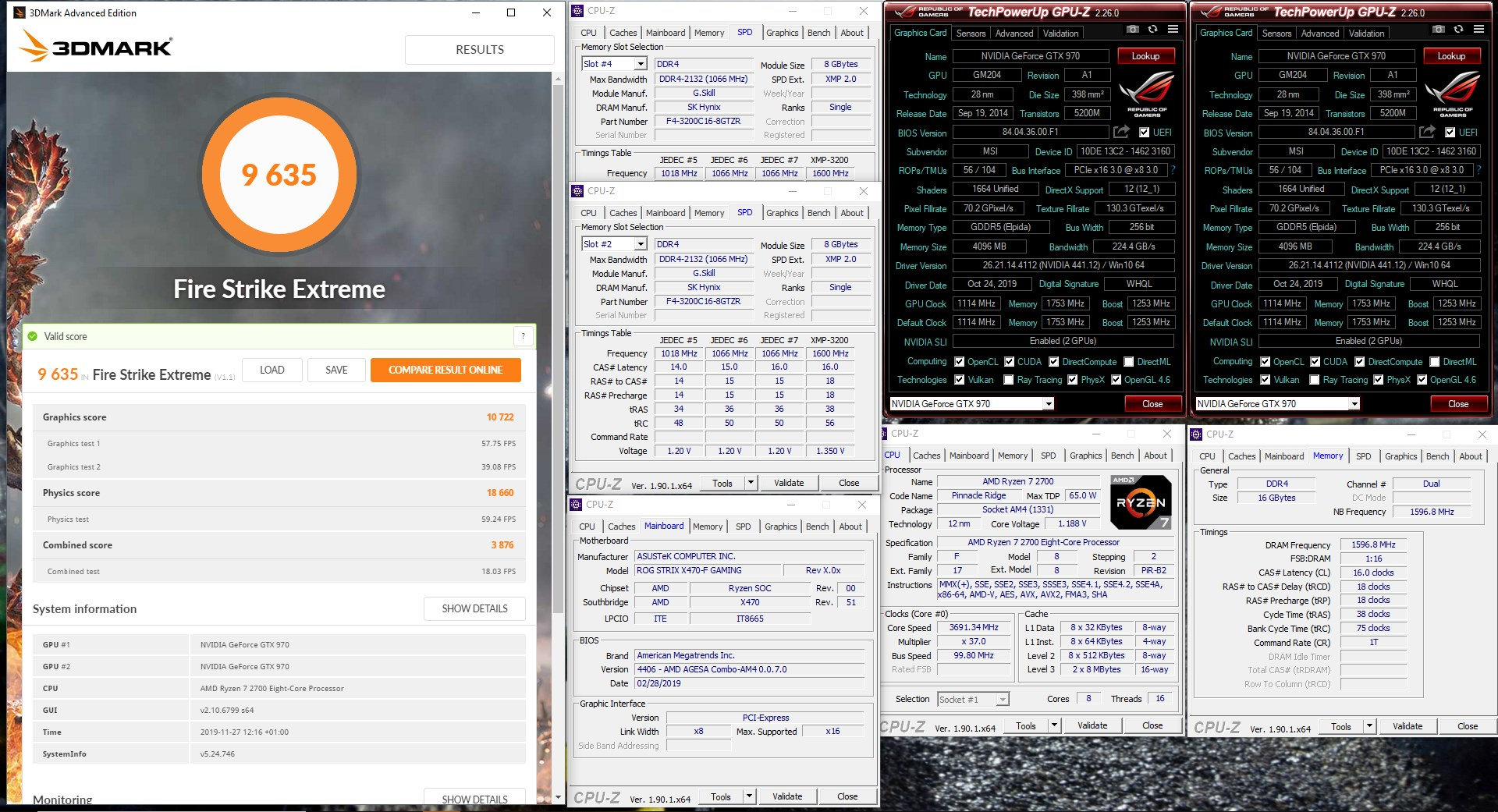Expand Tools dropdown arrow in CPU-Z Mainboard window
This screenshot has height=812, width=1498.
click(749, 796)
